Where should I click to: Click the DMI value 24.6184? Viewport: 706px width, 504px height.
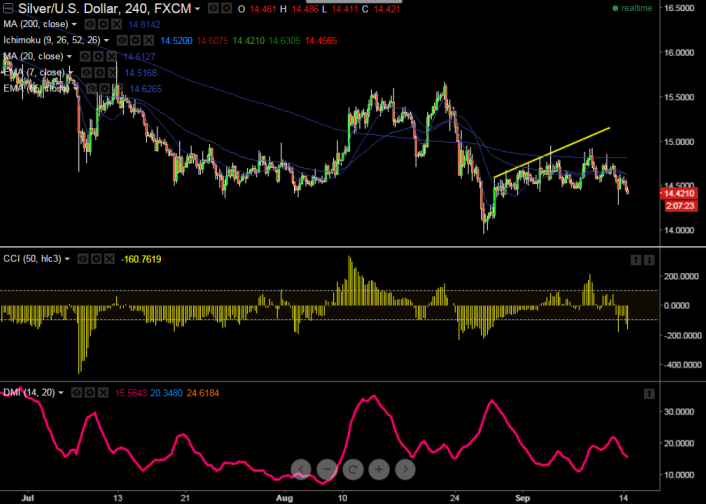[x=203, y=393]
